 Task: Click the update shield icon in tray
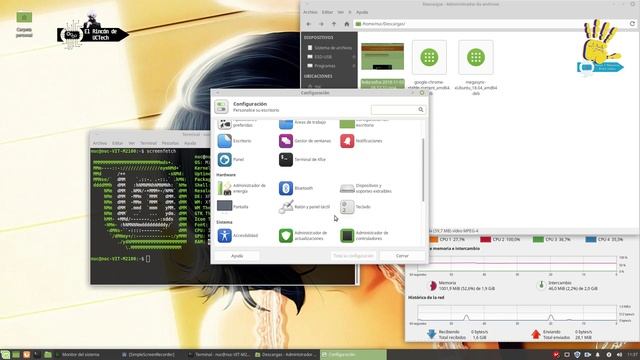577,355
